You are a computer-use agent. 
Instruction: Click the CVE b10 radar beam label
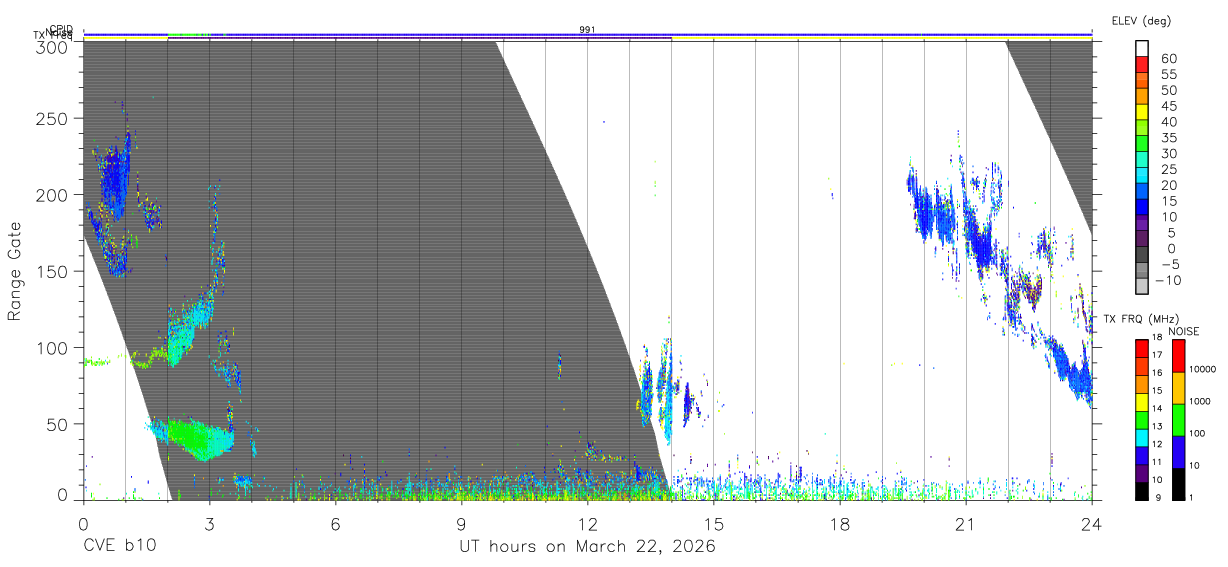(x=119, y=546)
